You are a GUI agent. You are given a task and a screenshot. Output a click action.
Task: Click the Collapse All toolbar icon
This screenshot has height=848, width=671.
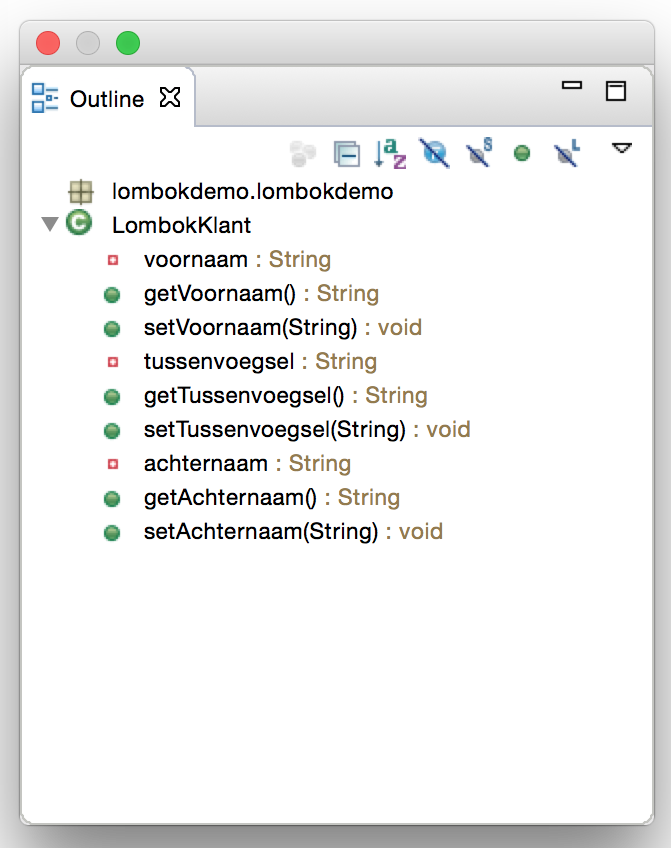click(x=346, y=154)
